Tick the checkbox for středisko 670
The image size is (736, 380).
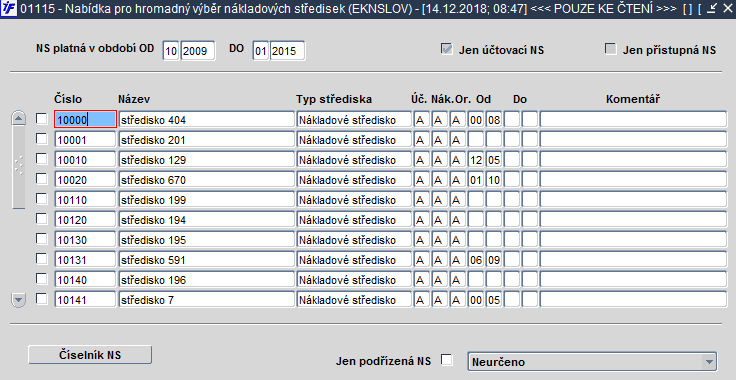pos(42,179)
